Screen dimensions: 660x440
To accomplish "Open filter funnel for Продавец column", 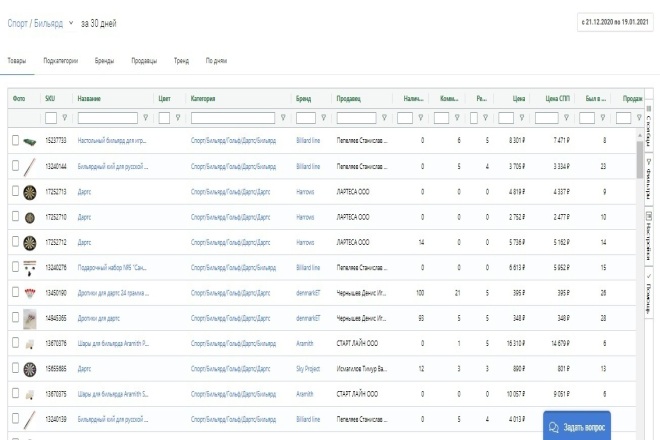I will [384, 118].
